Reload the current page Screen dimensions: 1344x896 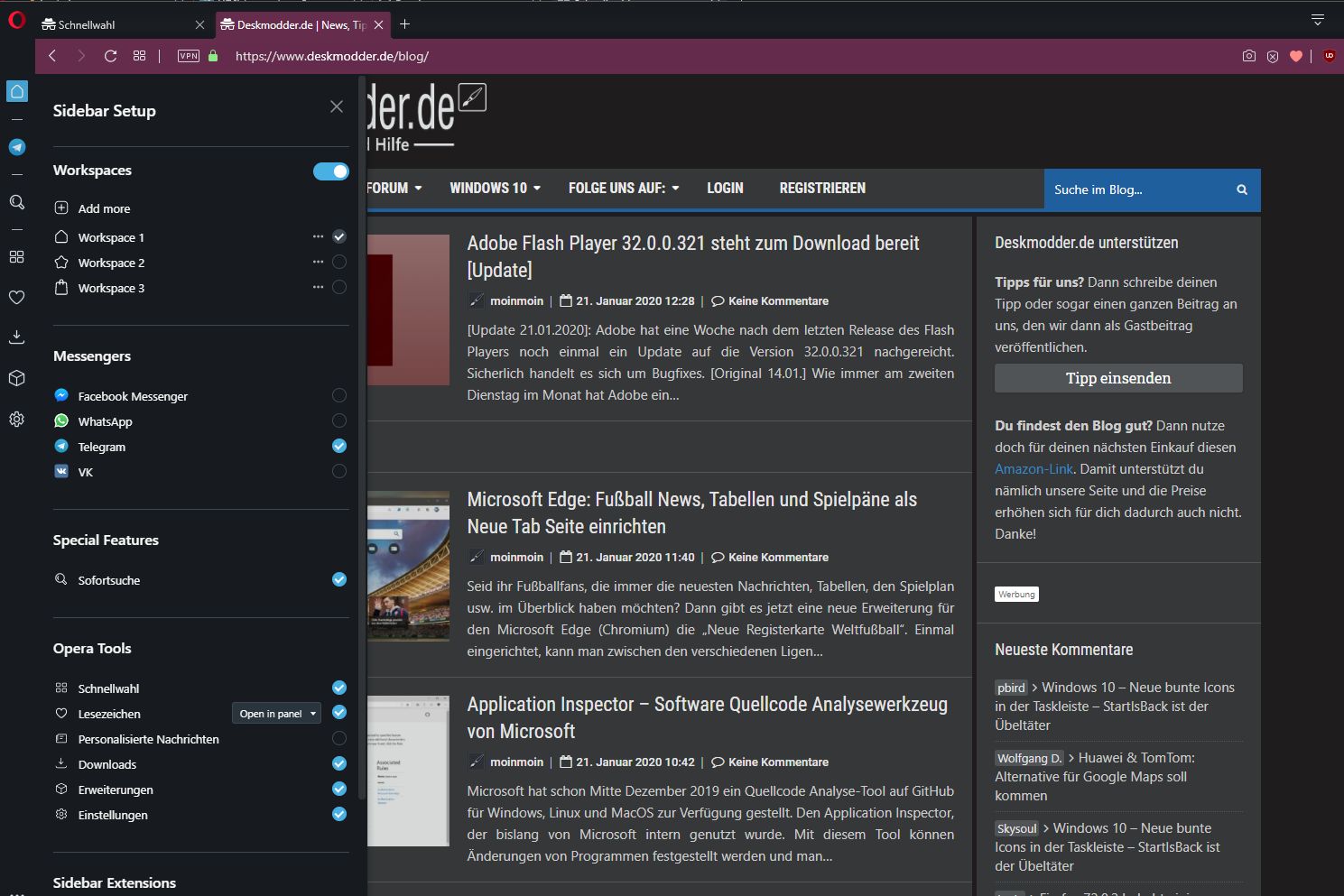tap(110, 56)
